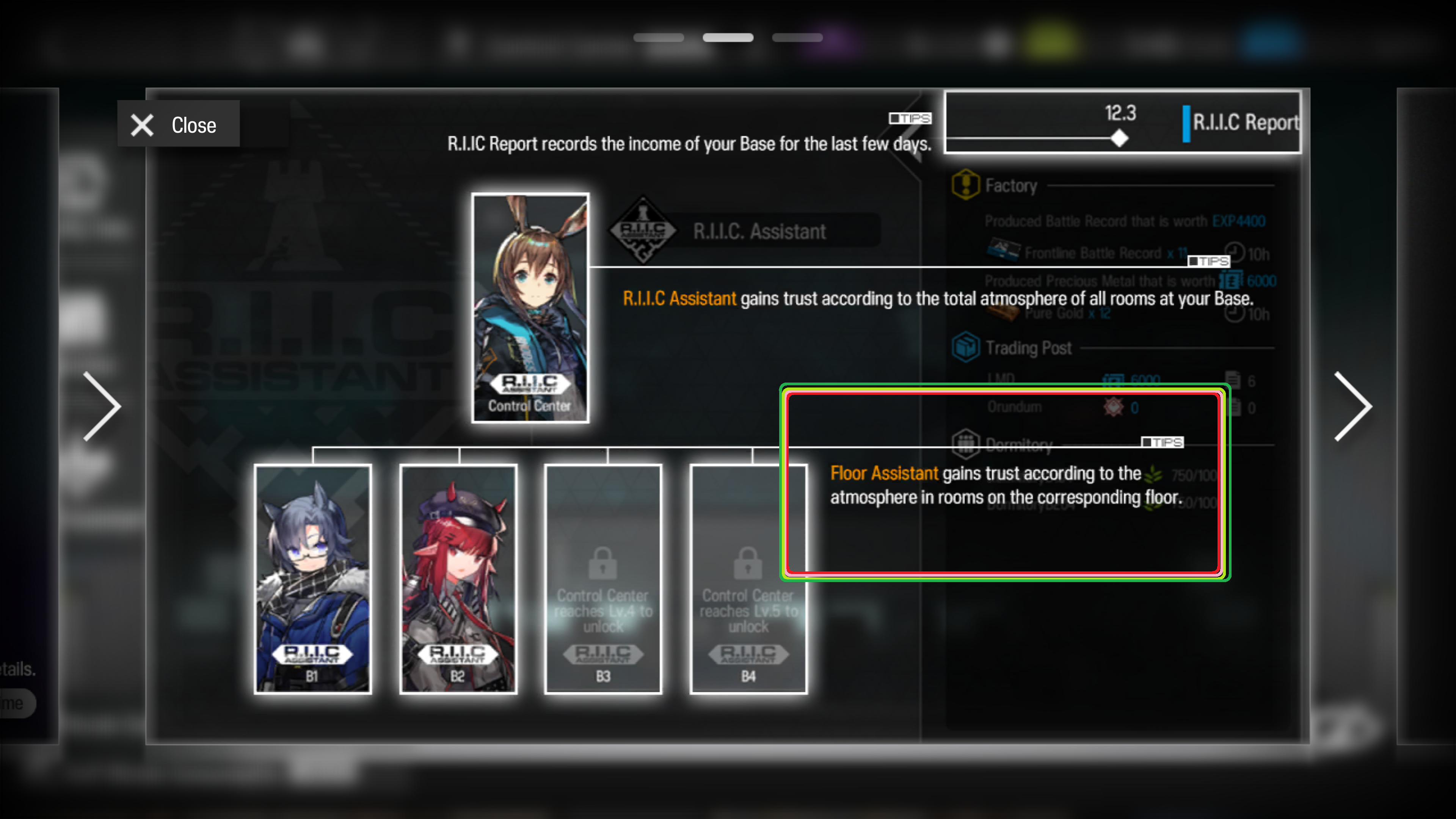Click the Floor Assistant tip text box
This screenshot has width=1456, height=819.
click(x=1005, y=484)
